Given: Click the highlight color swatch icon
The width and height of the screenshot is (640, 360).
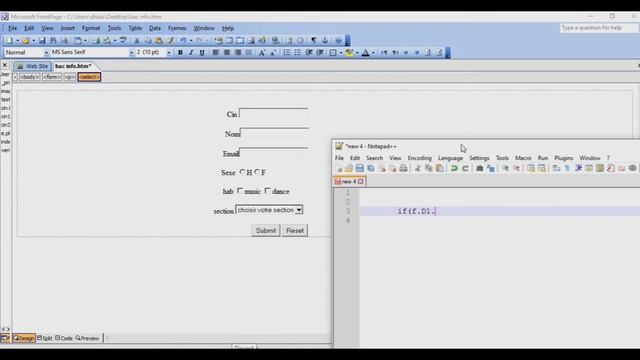Looking at the screenshot, I should (x=349, y=53).
